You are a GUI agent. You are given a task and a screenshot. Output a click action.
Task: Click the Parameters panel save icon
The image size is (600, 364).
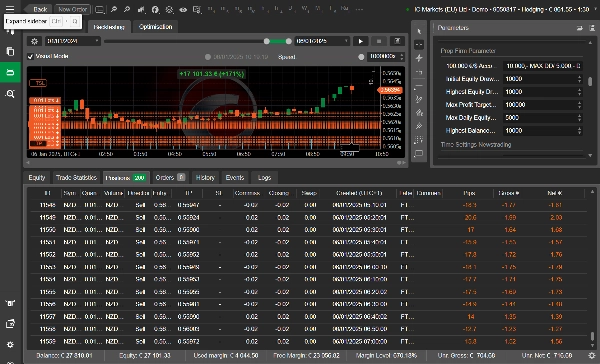click(592, 28)
